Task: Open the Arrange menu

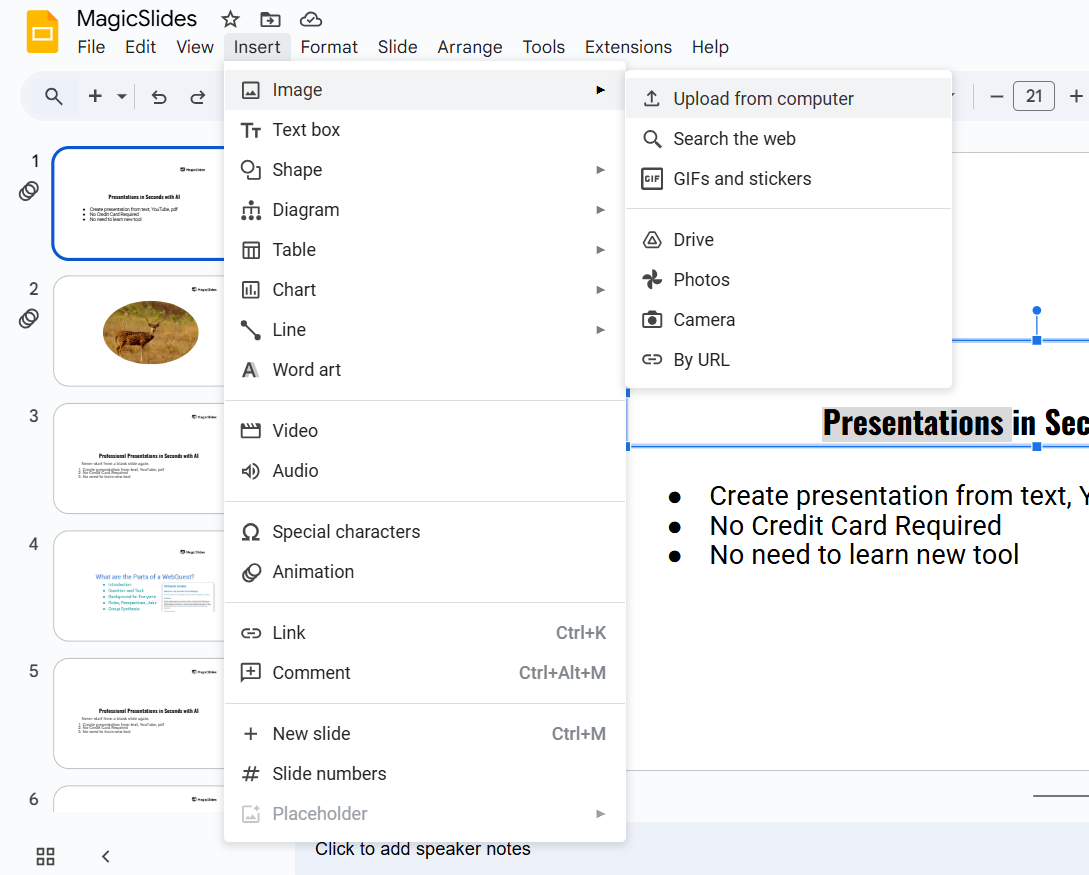Action: coord(469,47)
